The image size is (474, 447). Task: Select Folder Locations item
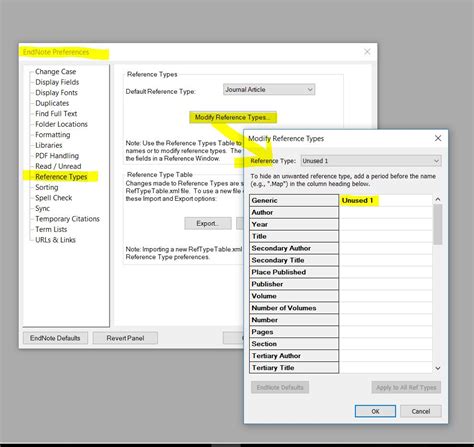click(x=61, y=124)
